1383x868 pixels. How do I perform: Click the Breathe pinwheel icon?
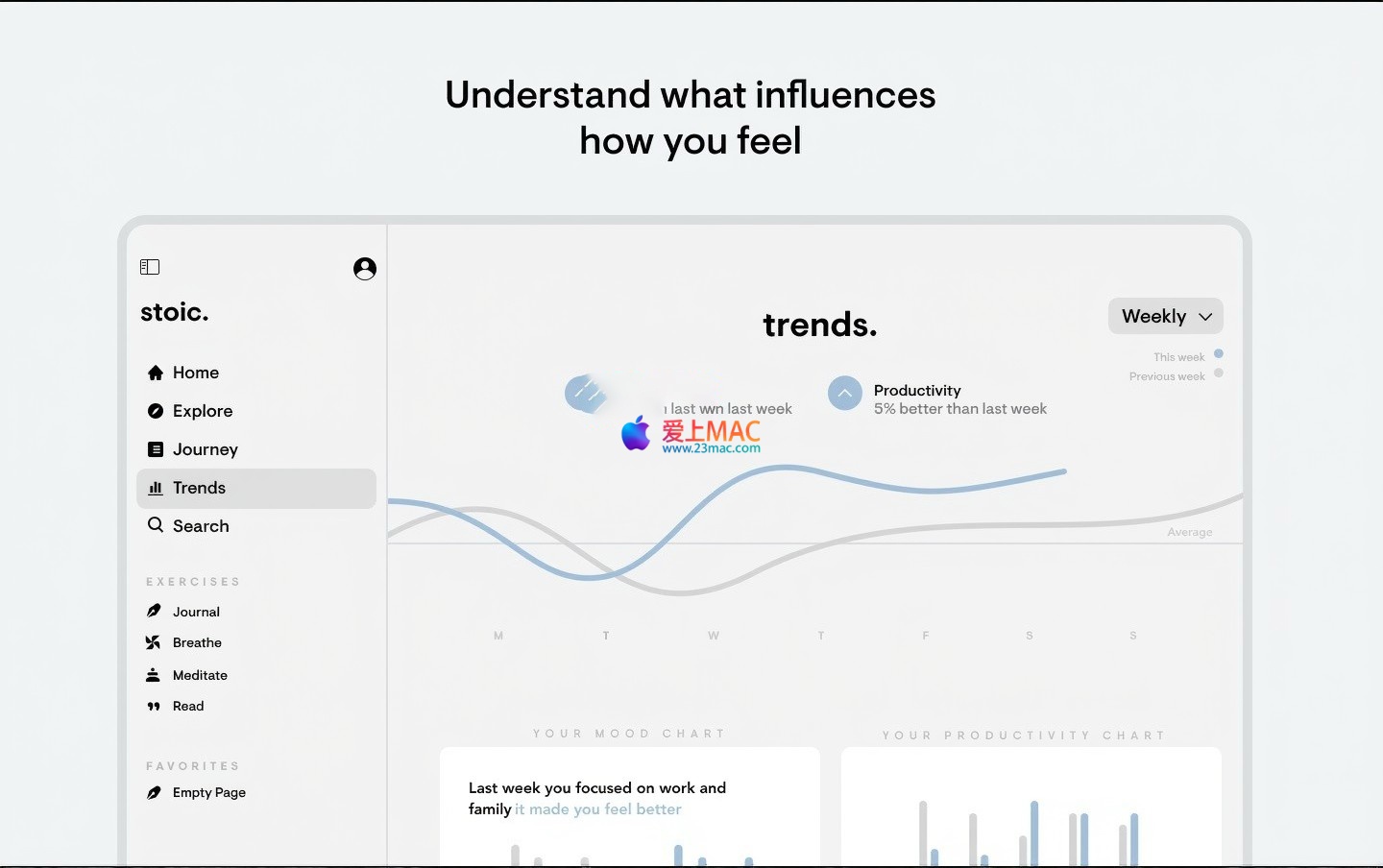pyautogui.click(x=153, y=642)
